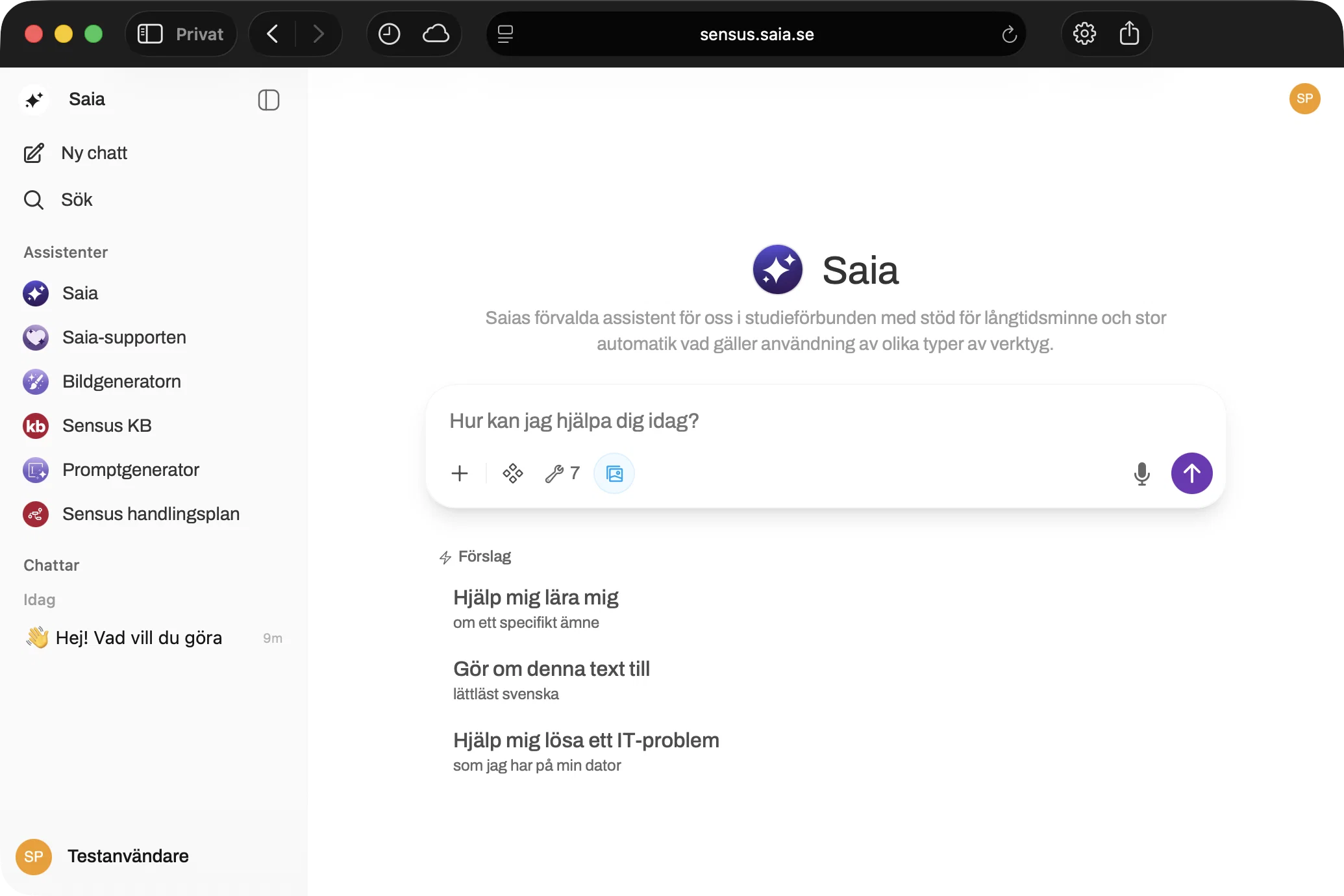This screenshot has width=1344, height=896.
Task: Click the 'Privat' private browsing label
Action: 199,34
